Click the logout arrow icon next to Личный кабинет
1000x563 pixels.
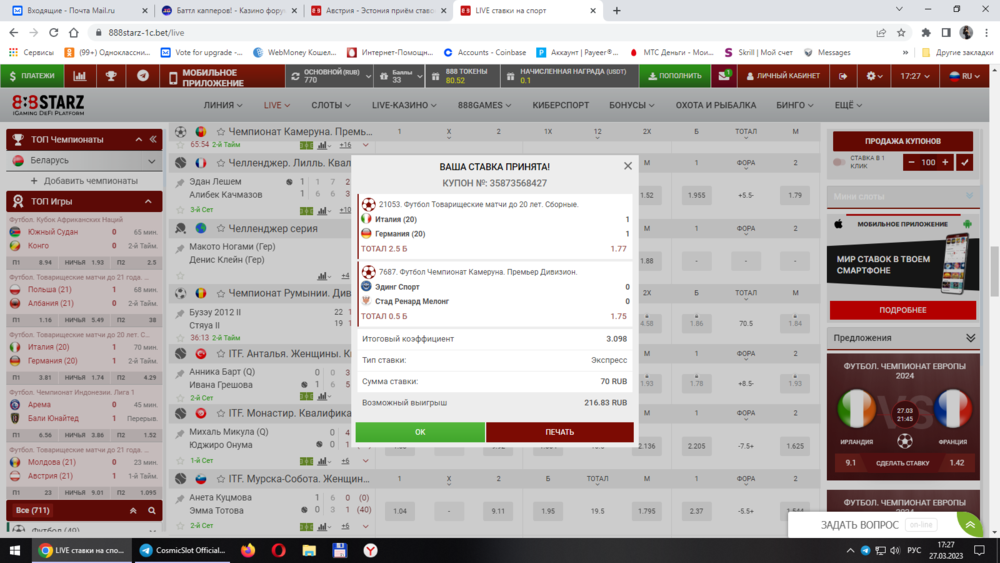pyautogui.click(x=843, y=76)
